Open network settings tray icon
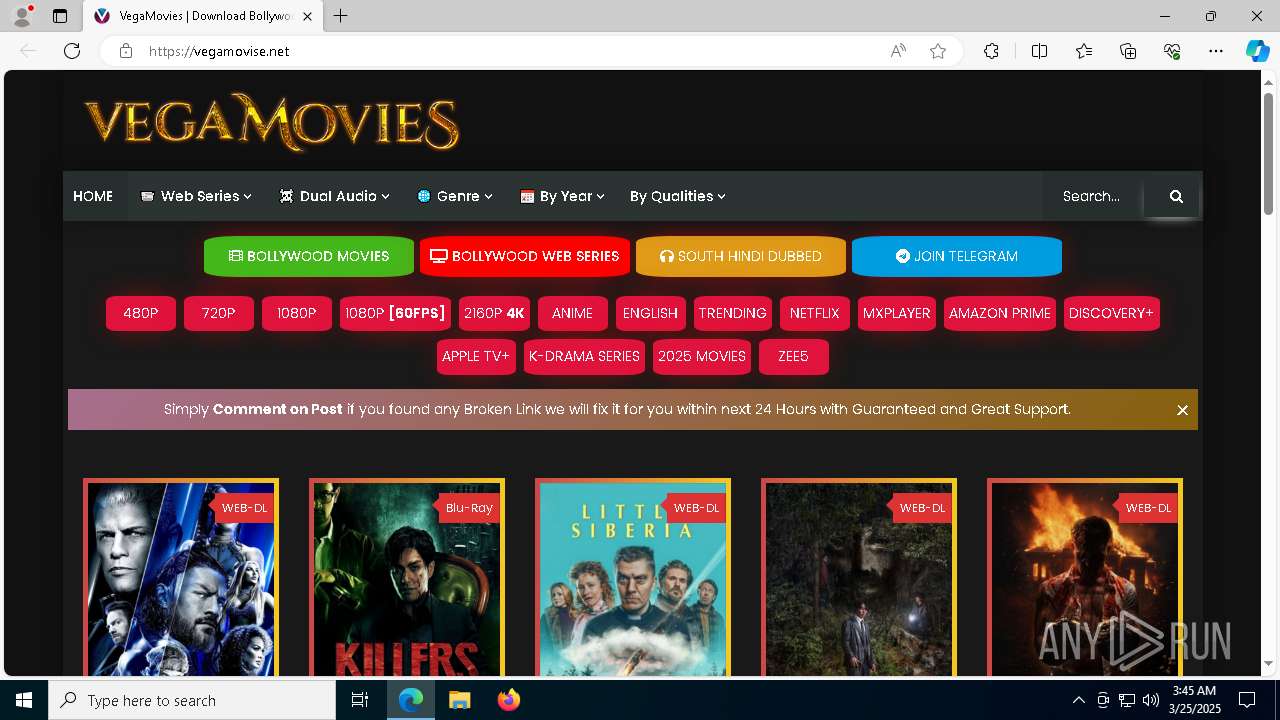 1127,700
